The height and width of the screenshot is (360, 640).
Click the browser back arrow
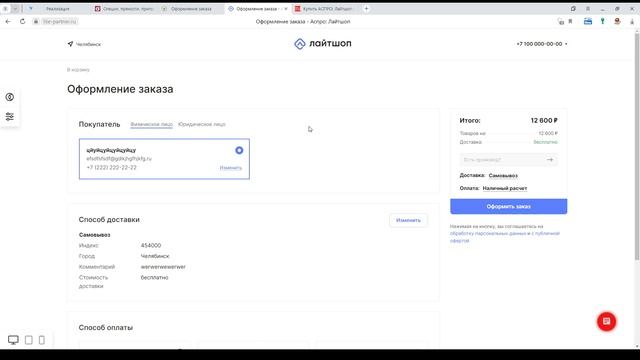point(8,21)
